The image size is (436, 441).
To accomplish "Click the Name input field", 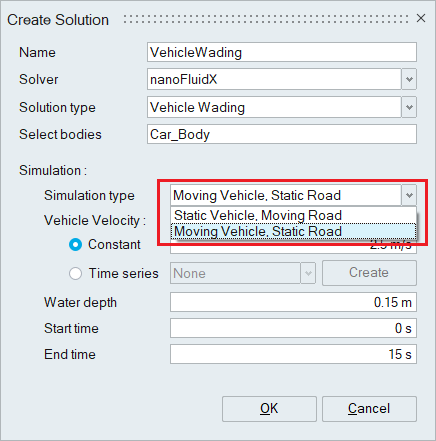I will [x=282, y=52].
